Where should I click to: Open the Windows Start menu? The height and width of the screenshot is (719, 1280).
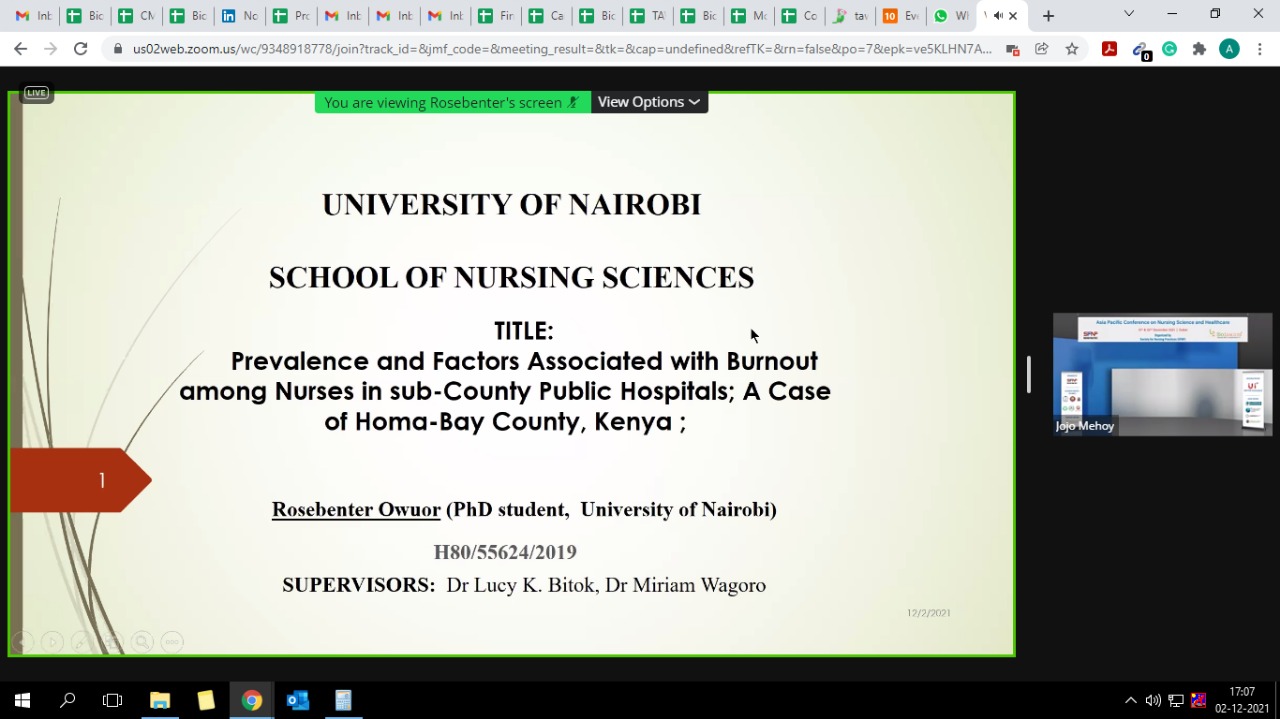coord(22,700)
